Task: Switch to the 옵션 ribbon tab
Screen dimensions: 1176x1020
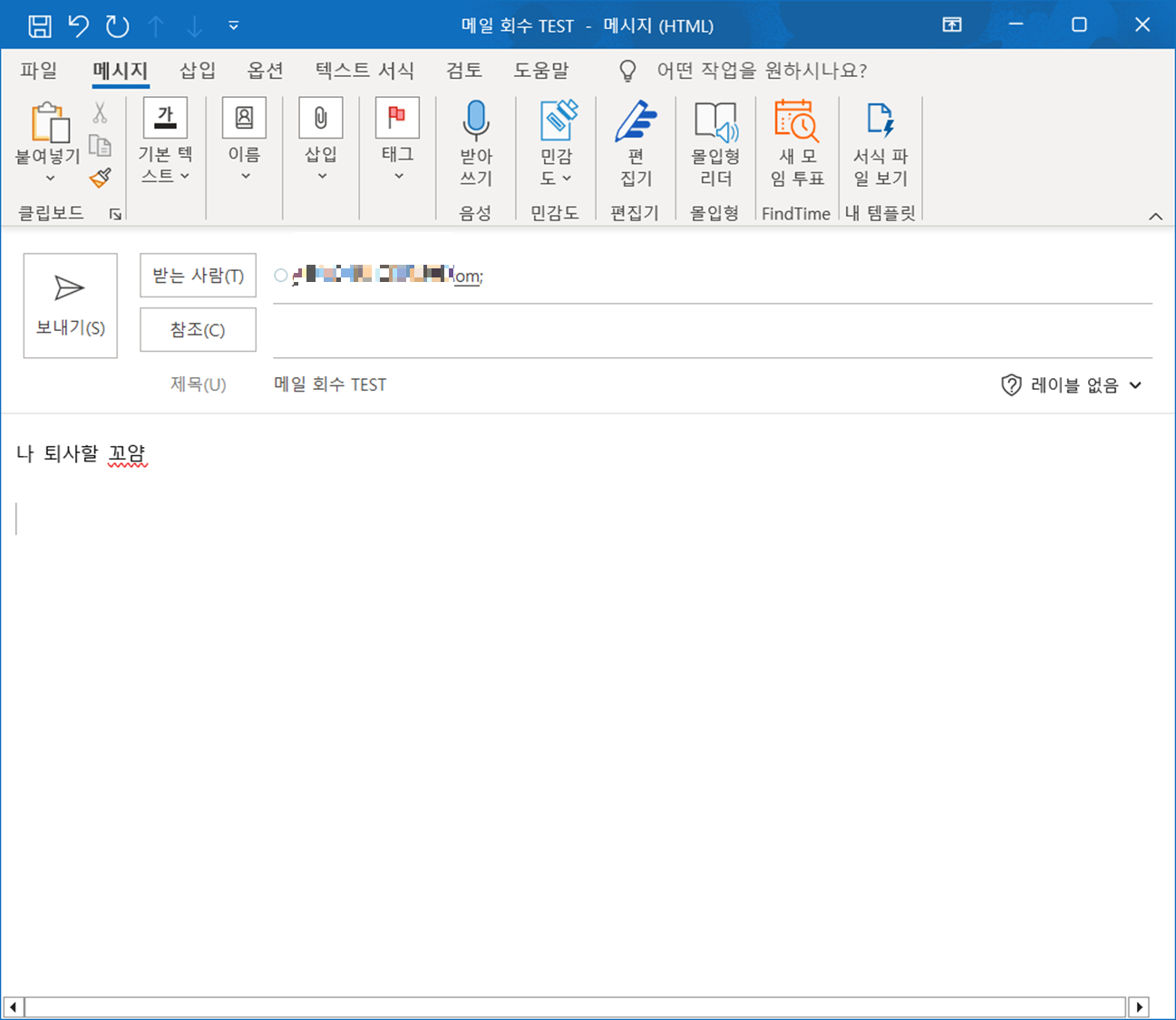Action: point(265,71)
